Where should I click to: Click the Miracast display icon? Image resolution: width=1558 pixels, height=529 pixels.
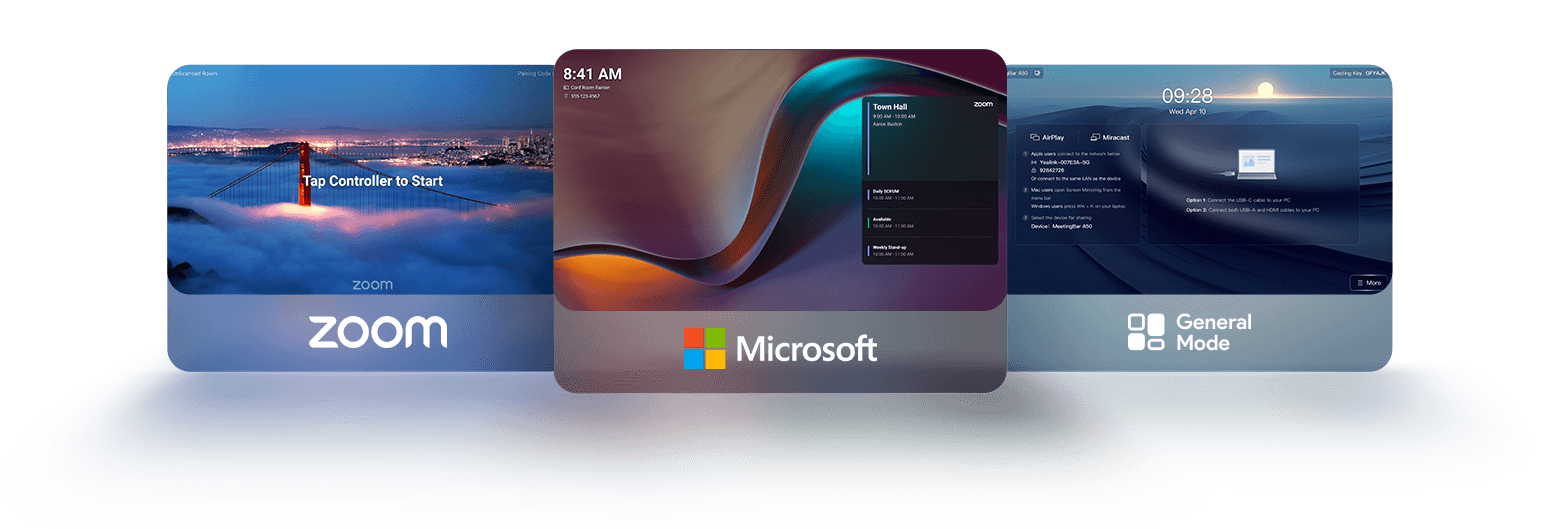[x=1096, y=137]
